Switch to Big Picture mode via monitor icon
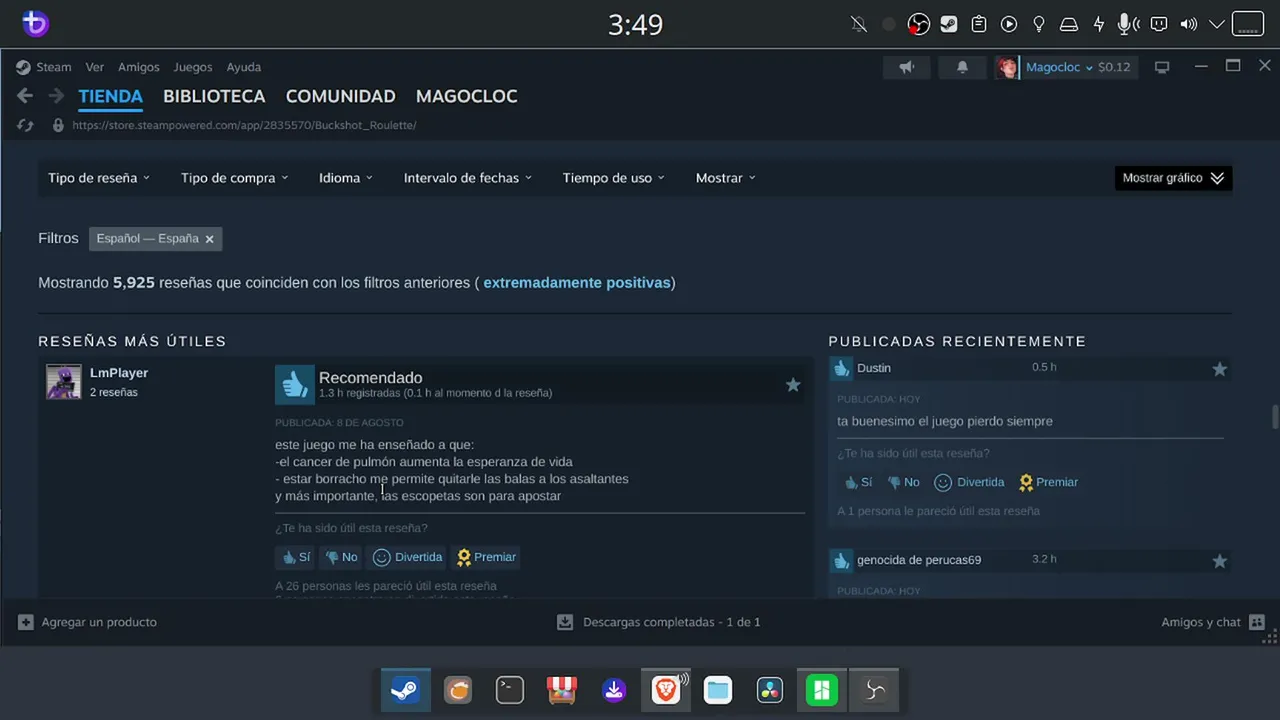1280x720 pixels. click(x=1162, y=67)
